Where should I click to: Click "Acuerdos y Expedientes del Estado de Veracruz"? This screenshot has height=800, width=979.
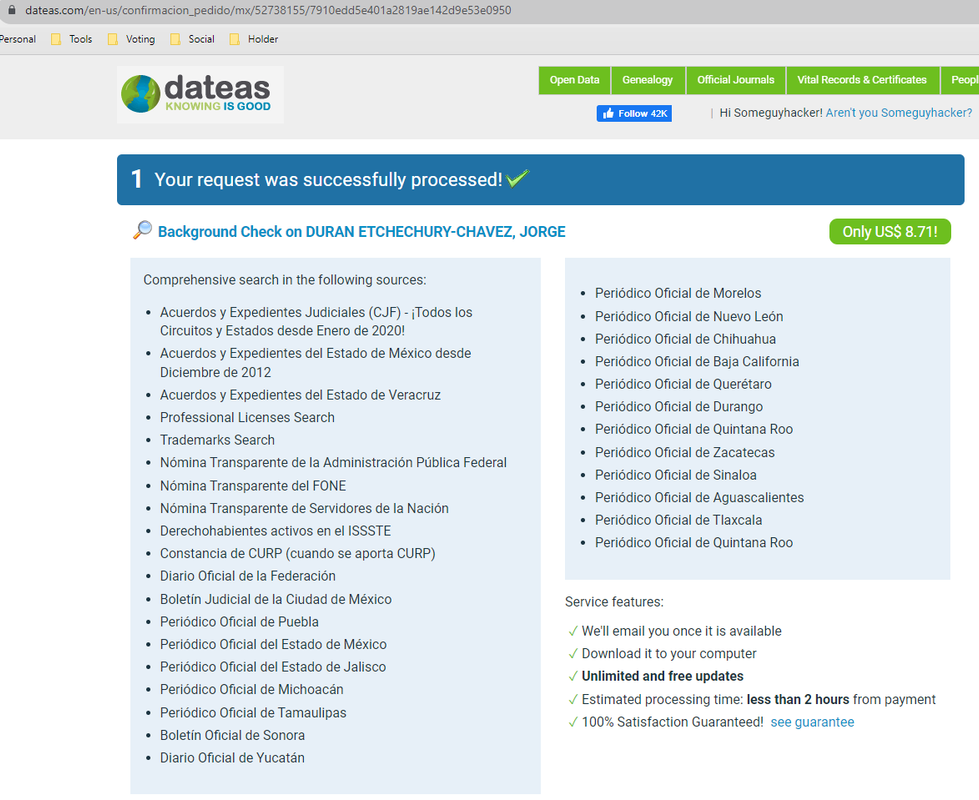[x=300, y=395]
